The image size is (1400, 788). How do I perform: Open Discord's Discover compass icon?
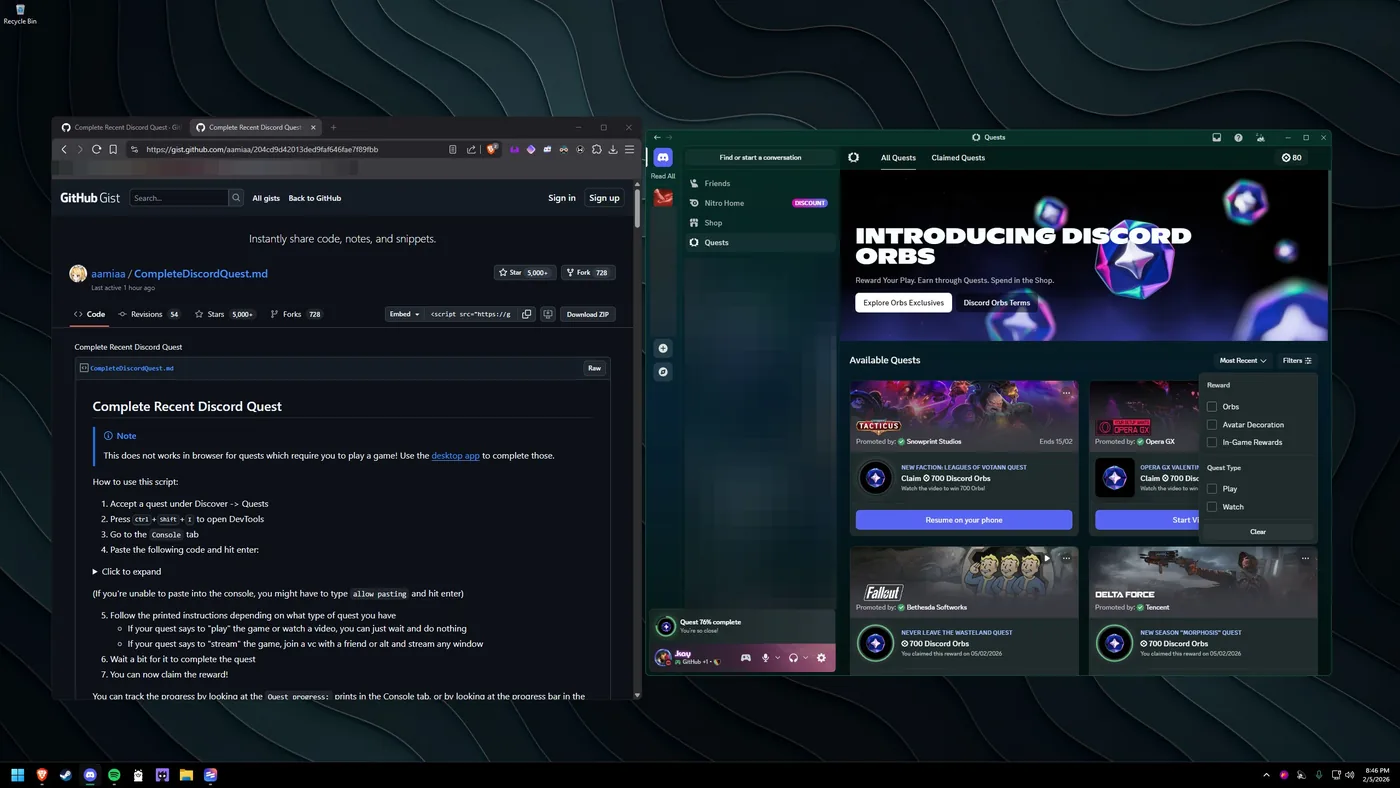click(x=663, y=372)
